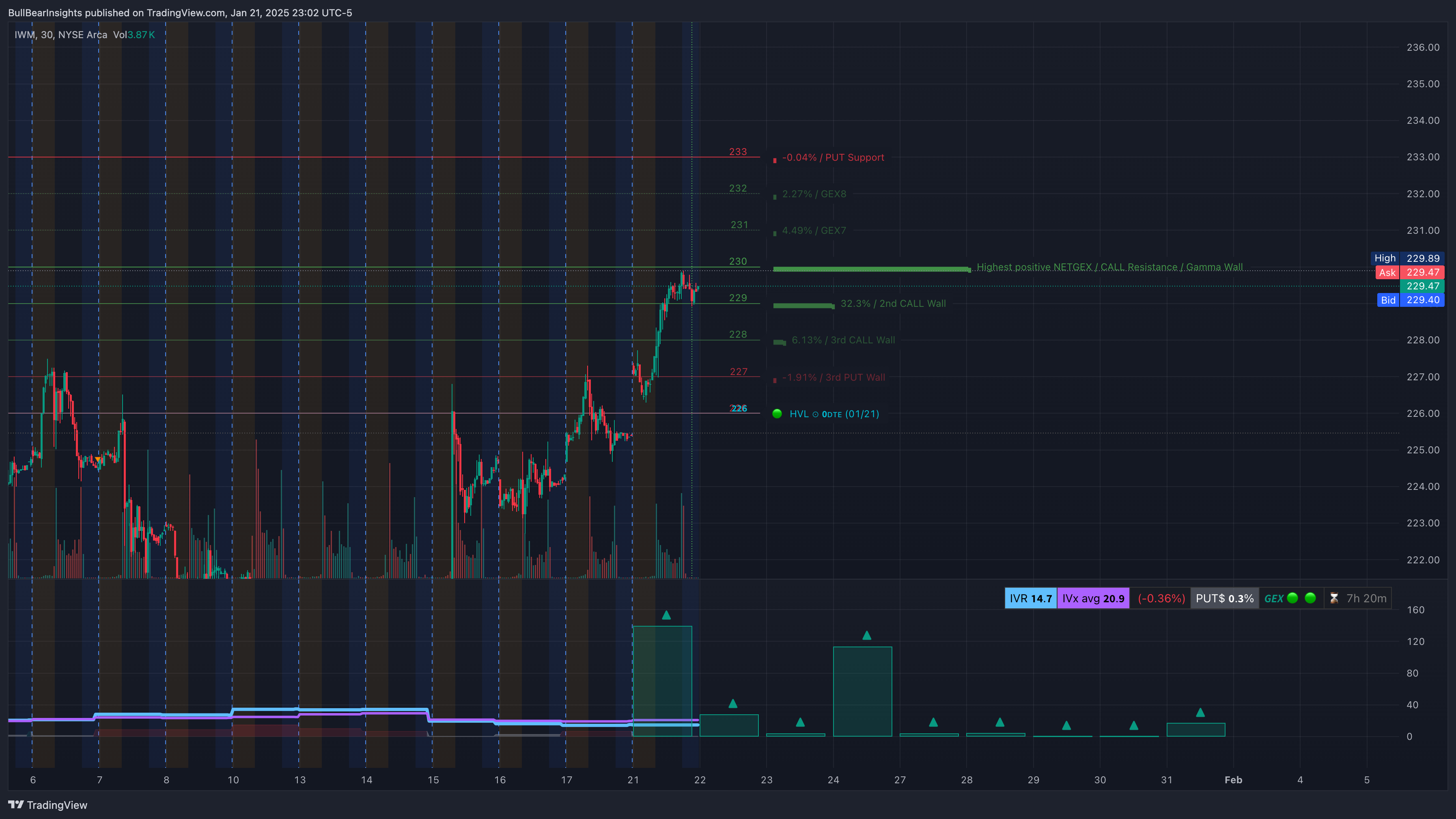Click the triangle marker above the 28 bar
Viewport: 1456px width, 819px height.
tap(1000, 722)
